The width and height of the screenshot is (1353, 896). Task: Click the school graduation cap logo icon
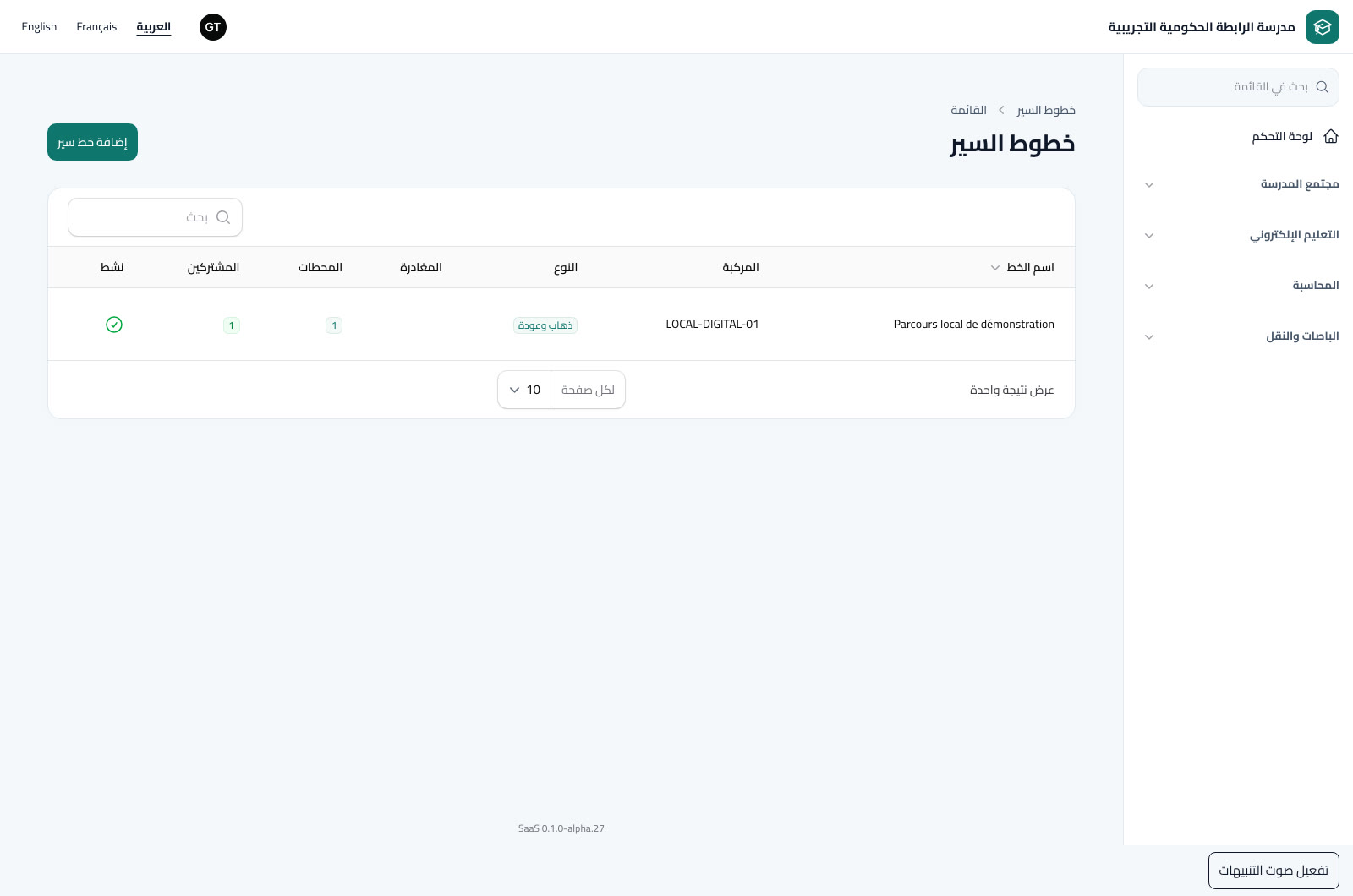(x=1323, y=27)
